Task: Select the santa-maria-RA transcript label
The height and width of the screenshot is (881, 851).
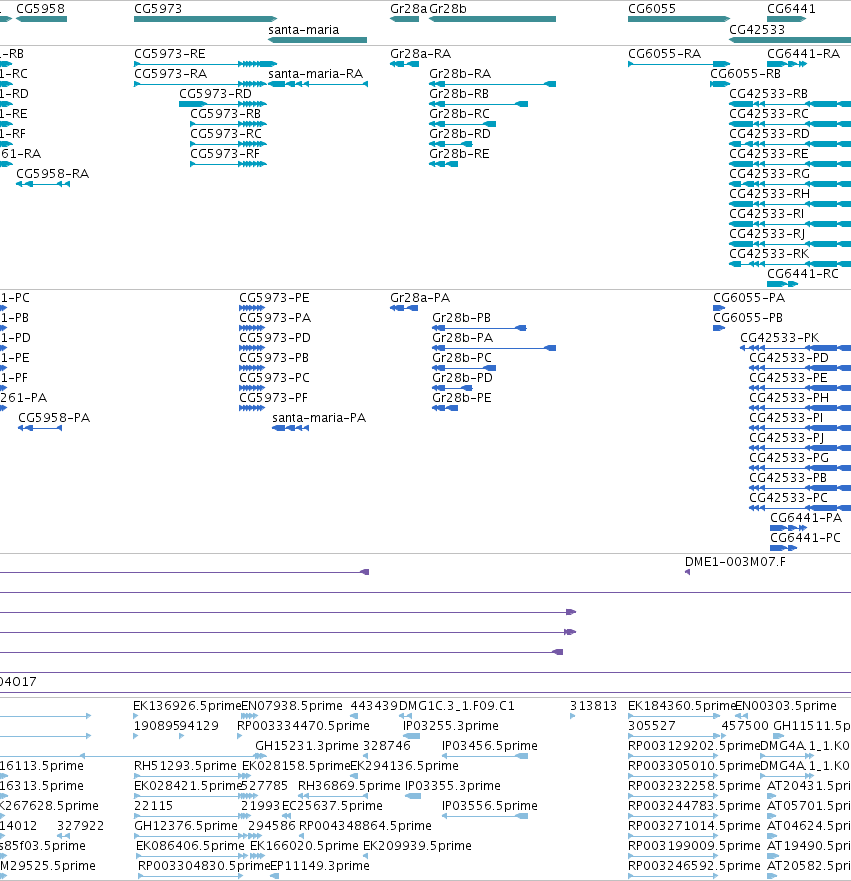Action: click(316, 74)
